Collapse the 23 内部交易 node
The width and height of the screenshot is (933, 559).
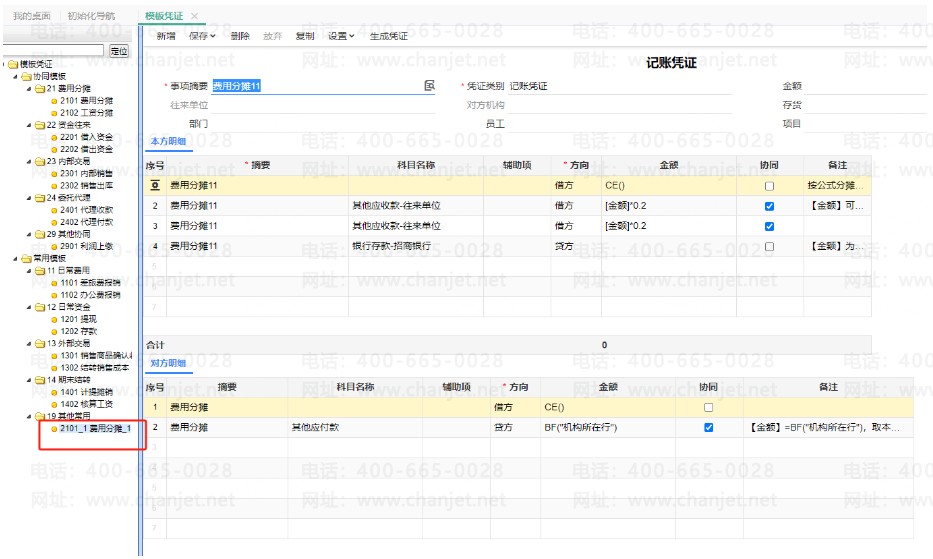(29, 161)
